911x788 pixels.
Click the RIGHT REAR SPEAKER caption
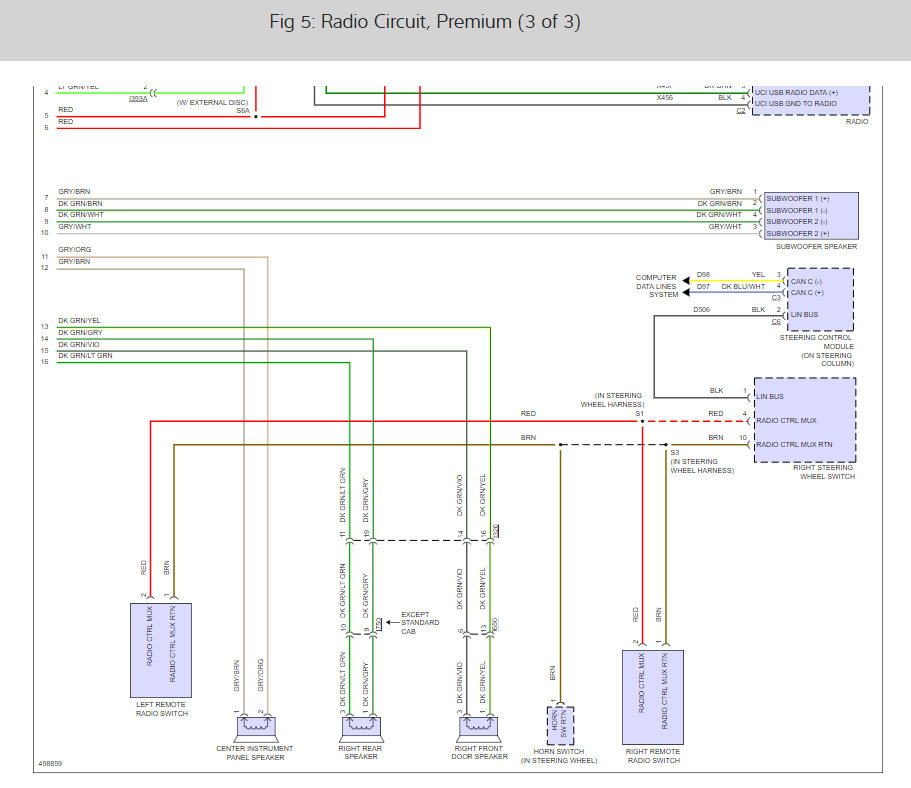click(360, 753)
